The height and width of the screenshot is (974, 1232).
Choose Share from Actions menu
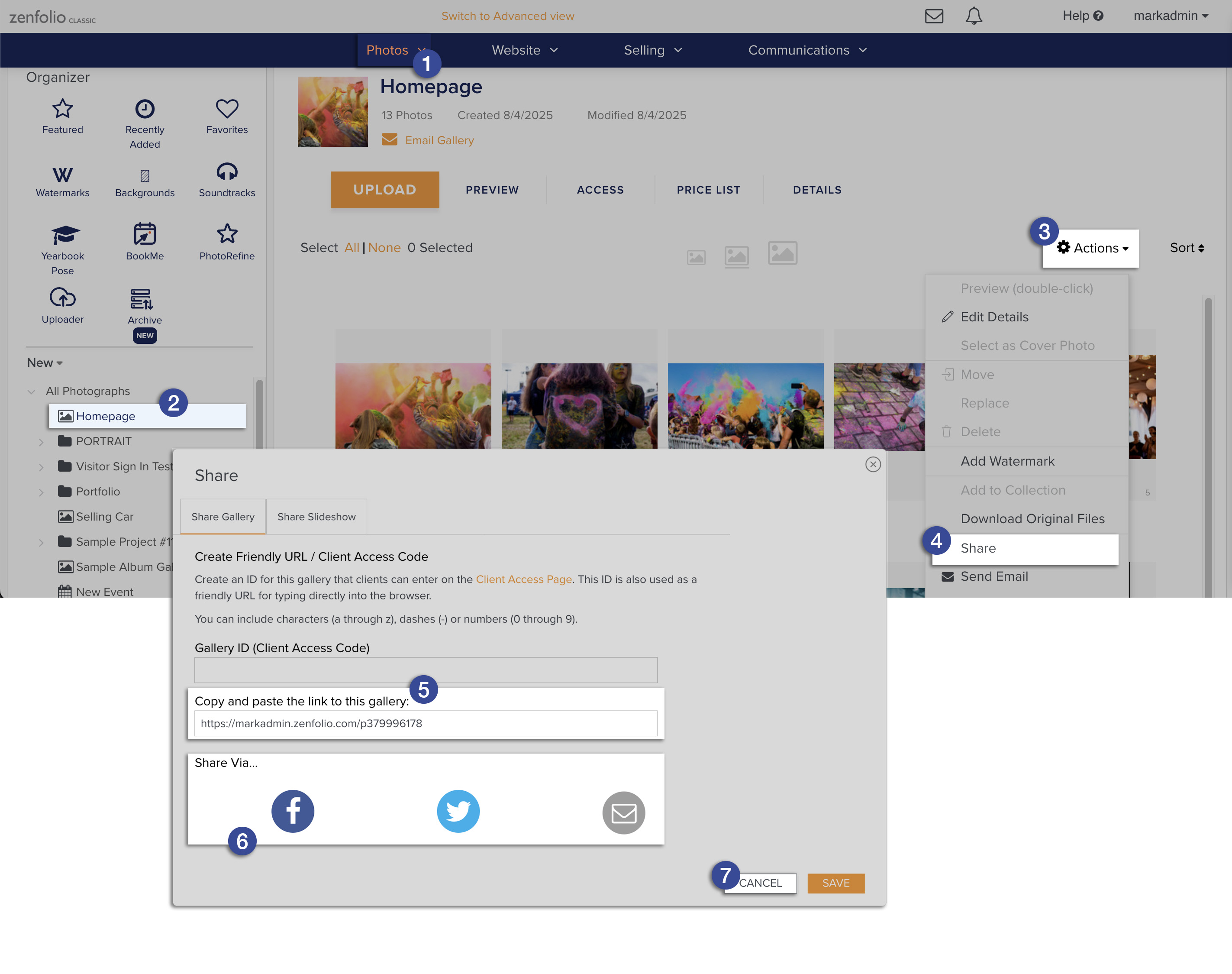[1025, 549]
